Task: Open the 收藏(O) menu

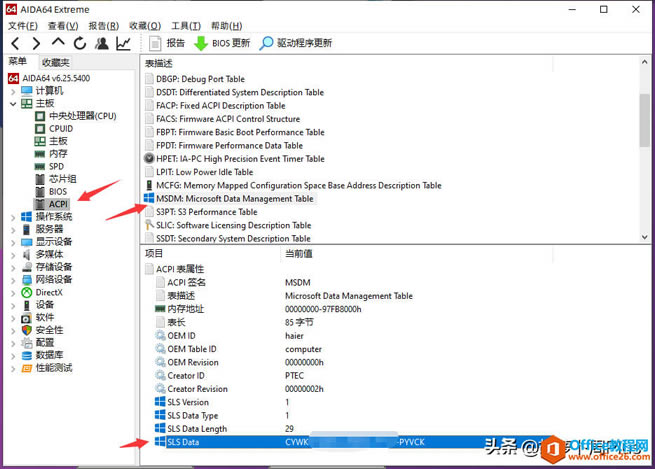Action: click(145, 26)
